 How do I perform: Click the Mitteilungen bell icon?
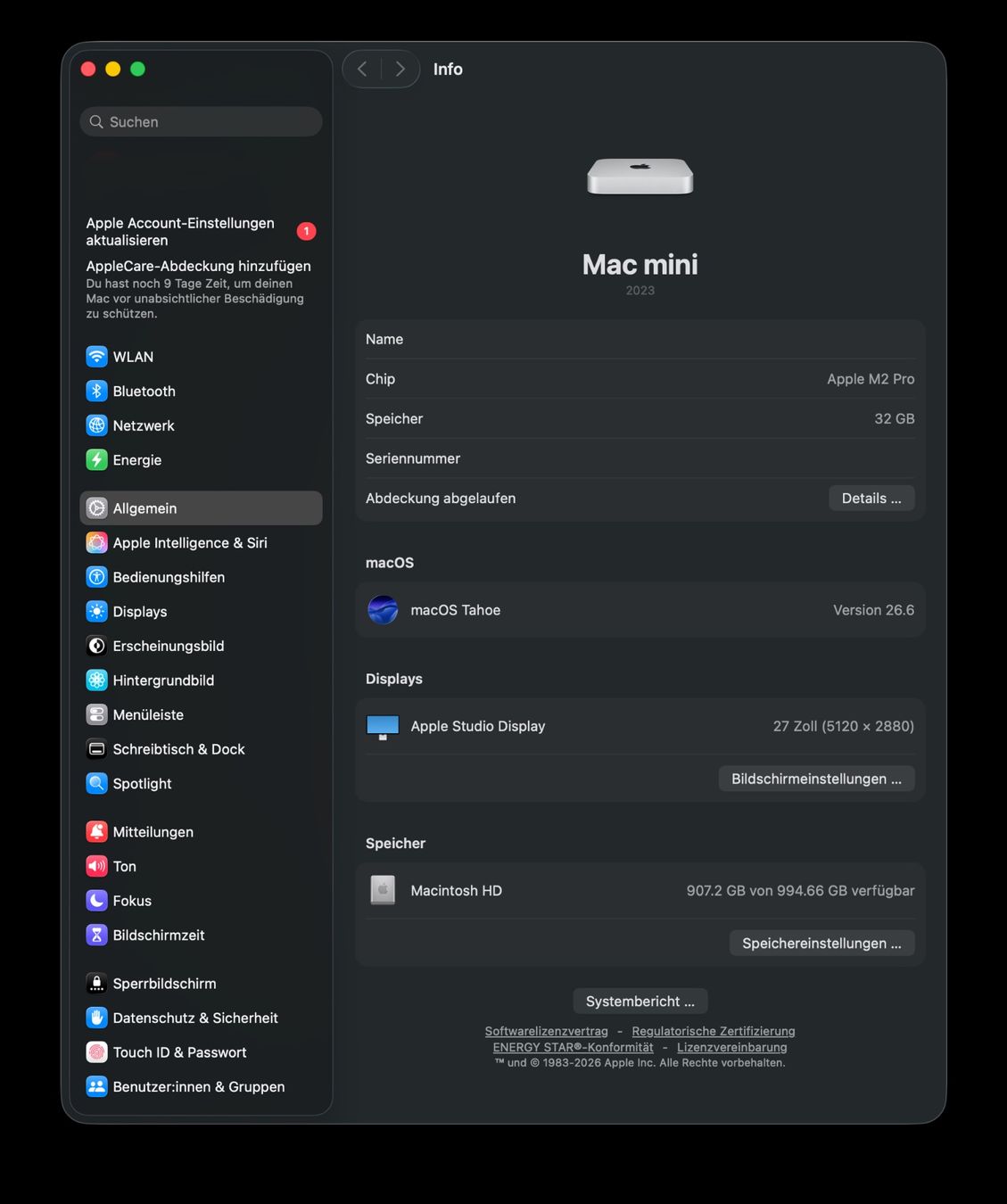point(96,832)
